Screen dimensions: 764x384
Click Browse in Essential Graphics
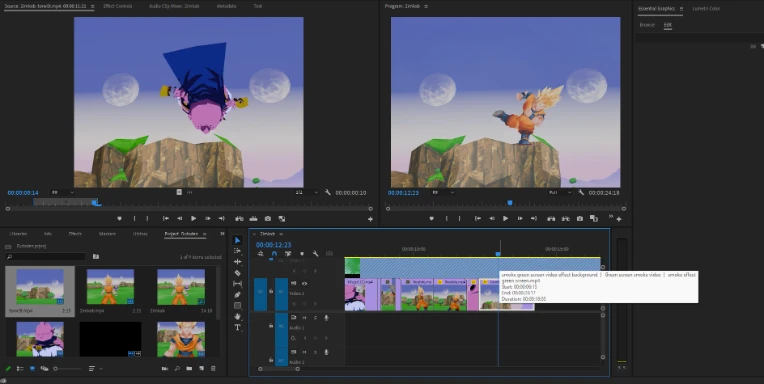[647, 25]
